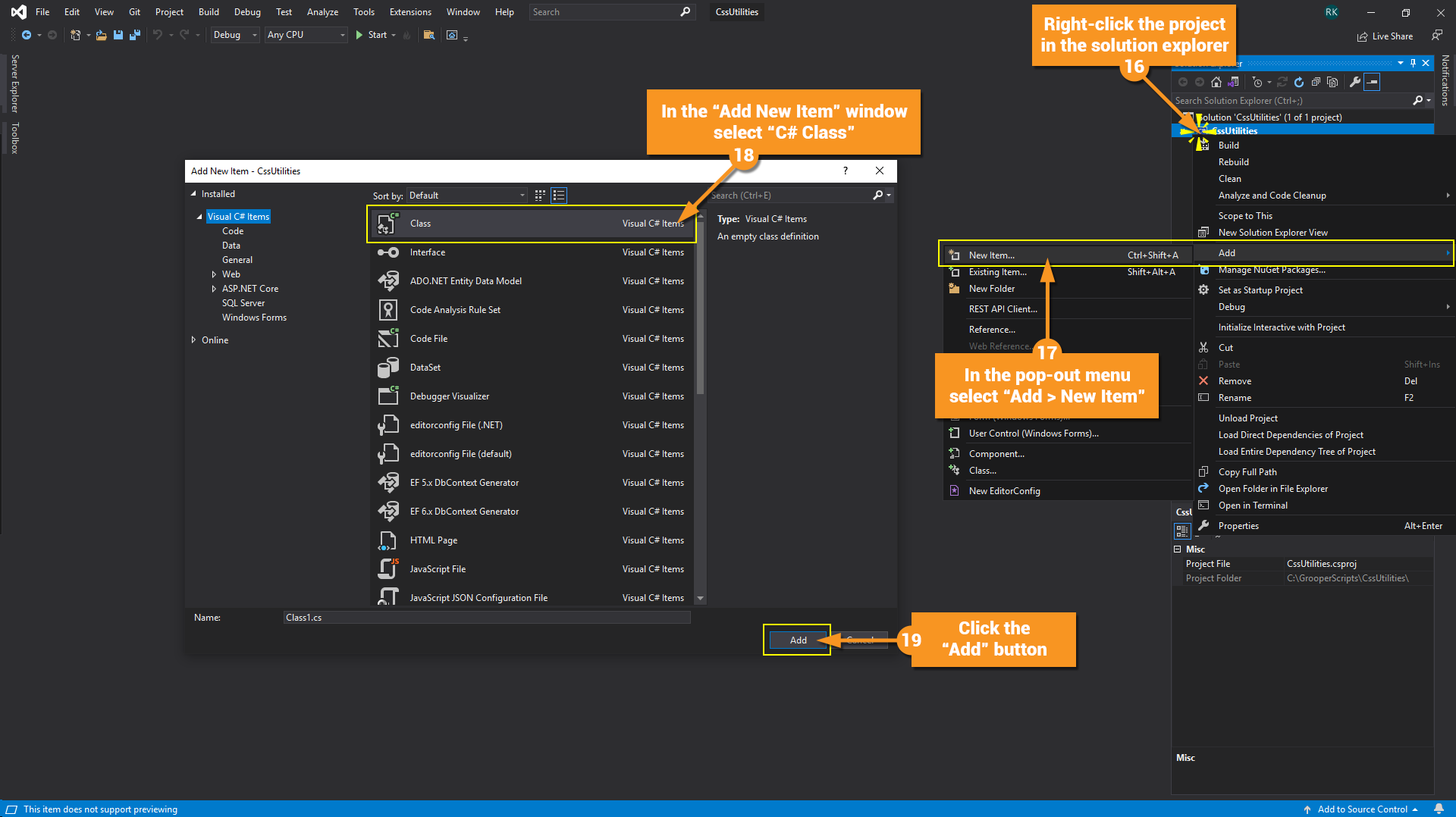Open the Server Explorer side tab
This screenshot has width=1456, height=817.
[15, 83]
